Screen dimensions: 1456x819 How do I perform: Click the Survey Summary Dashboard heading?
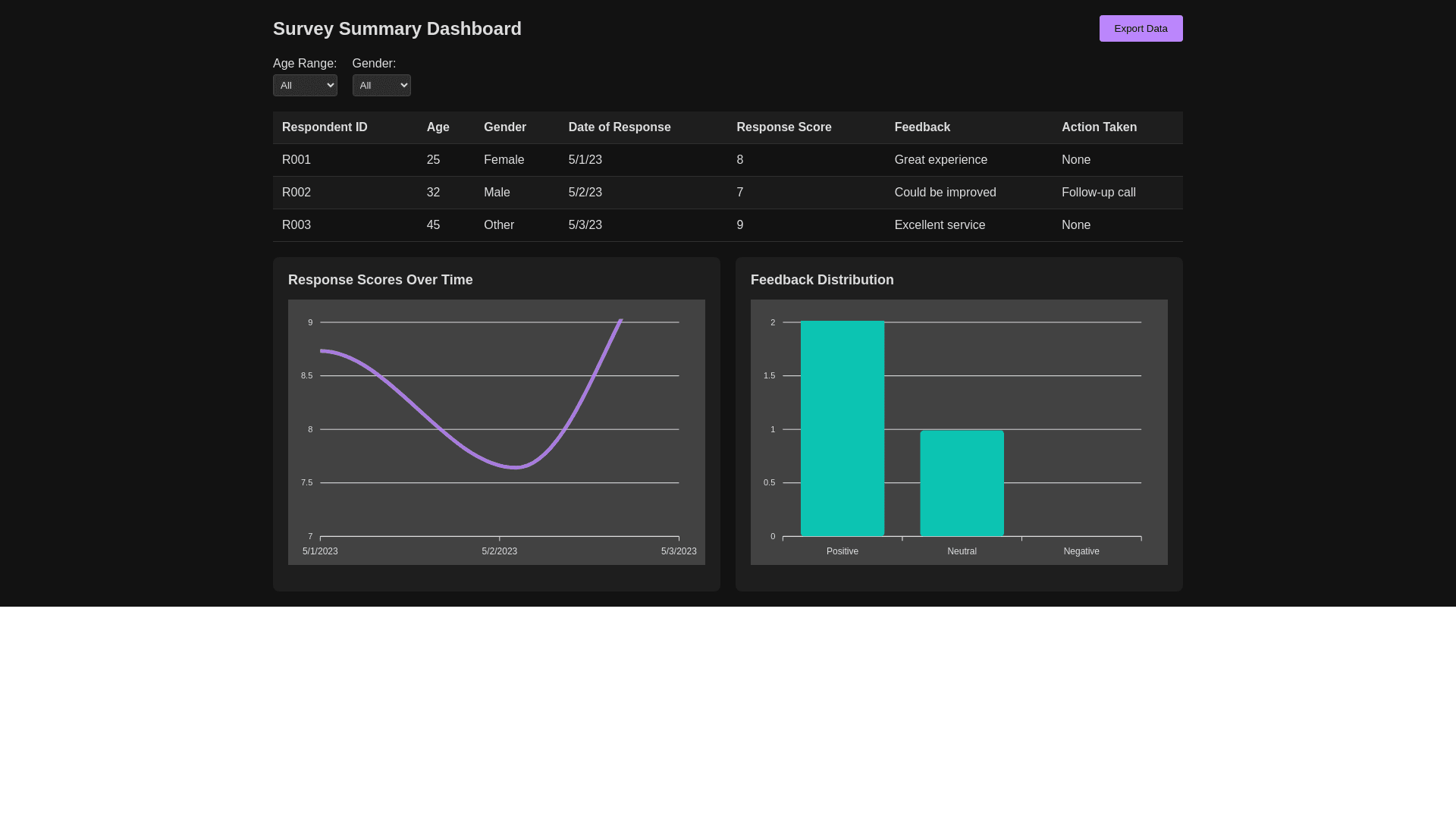tap(397, 29)
